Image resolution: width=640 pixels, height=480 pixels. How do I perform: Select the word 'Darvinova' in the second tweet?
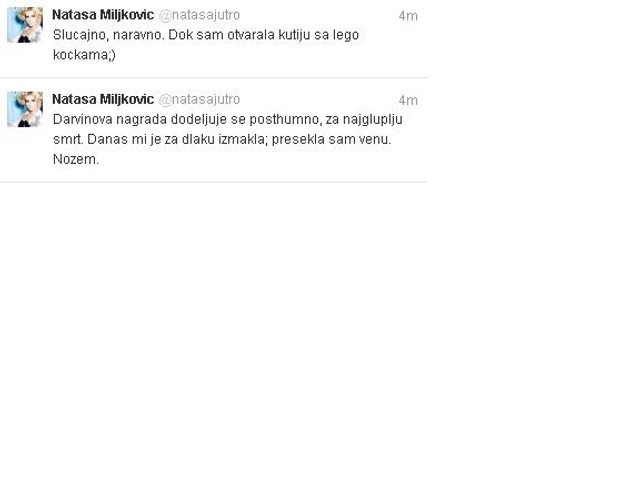[x=82, y=119]
